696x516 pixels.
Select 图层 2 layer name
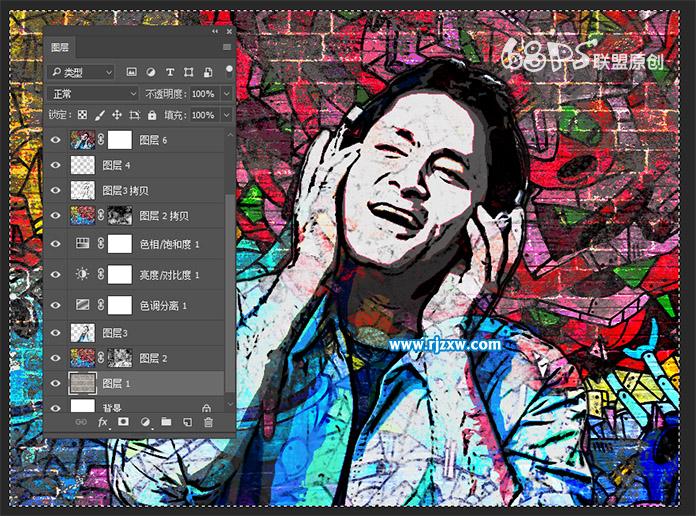(x=153, y=358)
